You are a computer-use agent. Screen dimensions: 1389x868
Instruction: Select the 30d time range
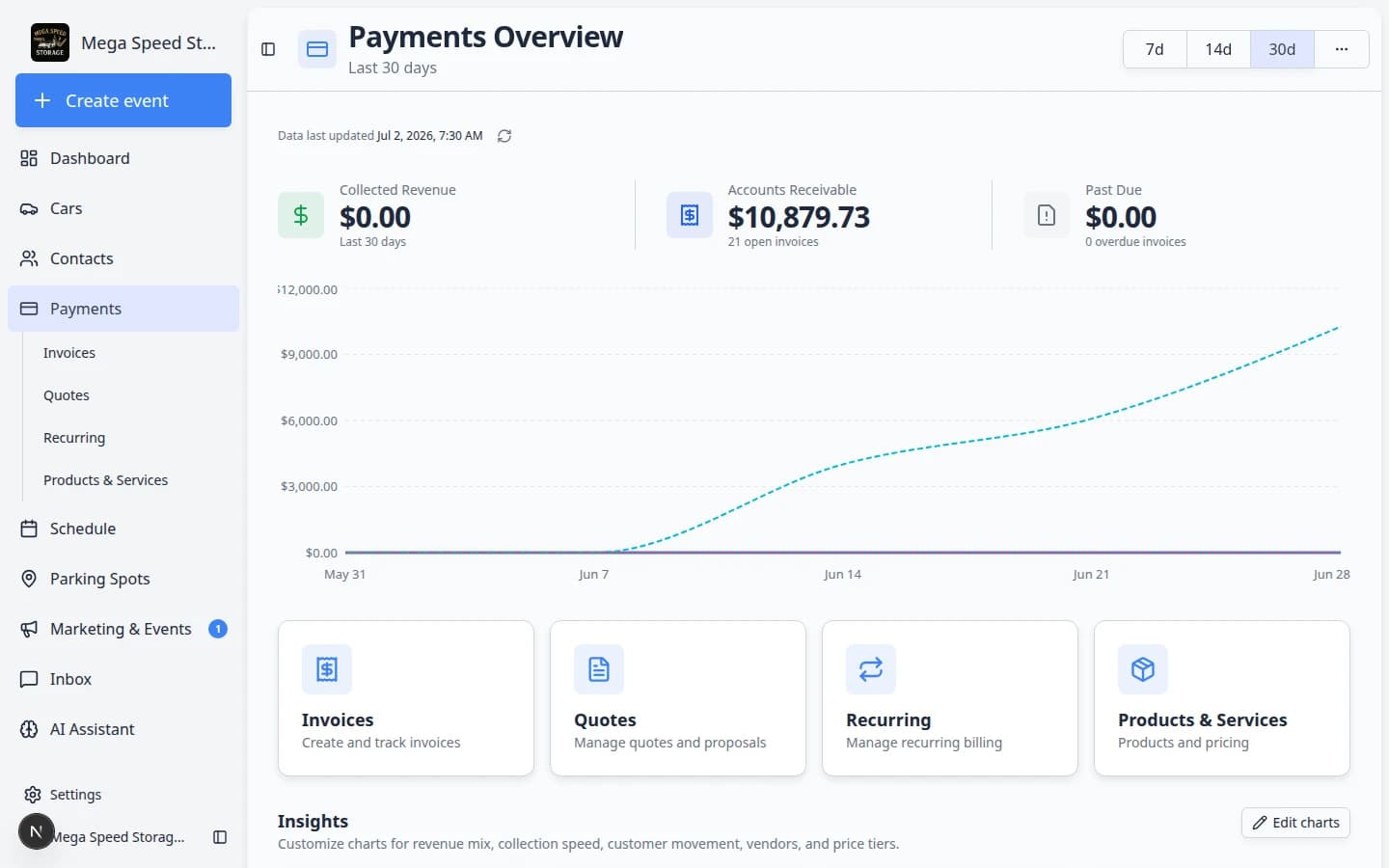(1282, 49)
